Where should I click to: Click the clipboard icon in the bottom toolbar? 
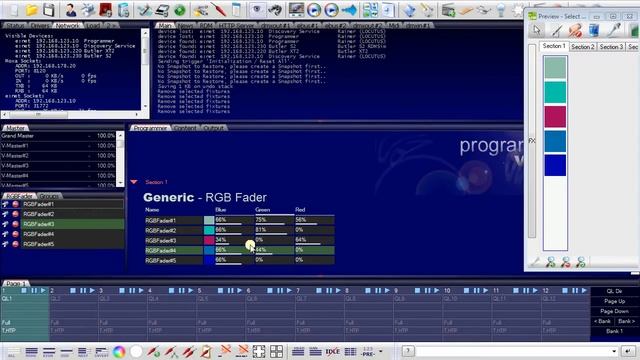[x=206, y=351]
